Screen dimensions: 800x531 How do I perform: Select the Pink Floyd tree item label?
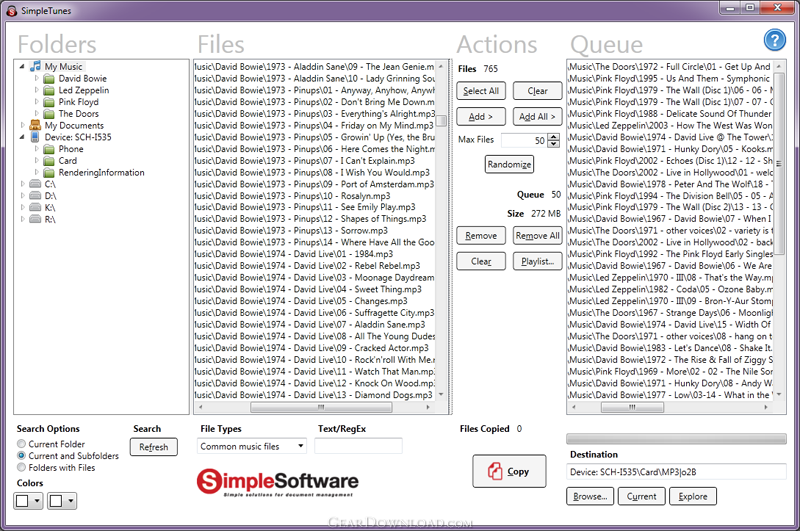pyautogui.click(x=78, y=102)
